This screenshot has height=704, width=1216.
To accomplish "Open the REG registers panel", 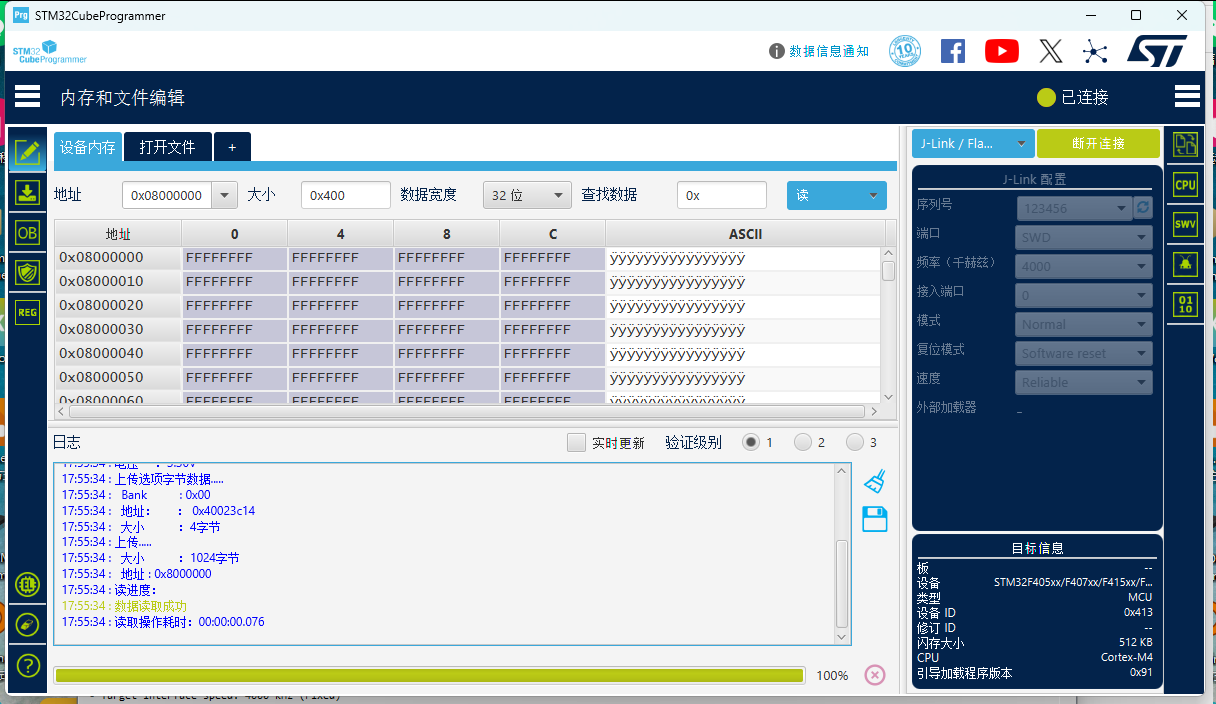I will 28,312.
